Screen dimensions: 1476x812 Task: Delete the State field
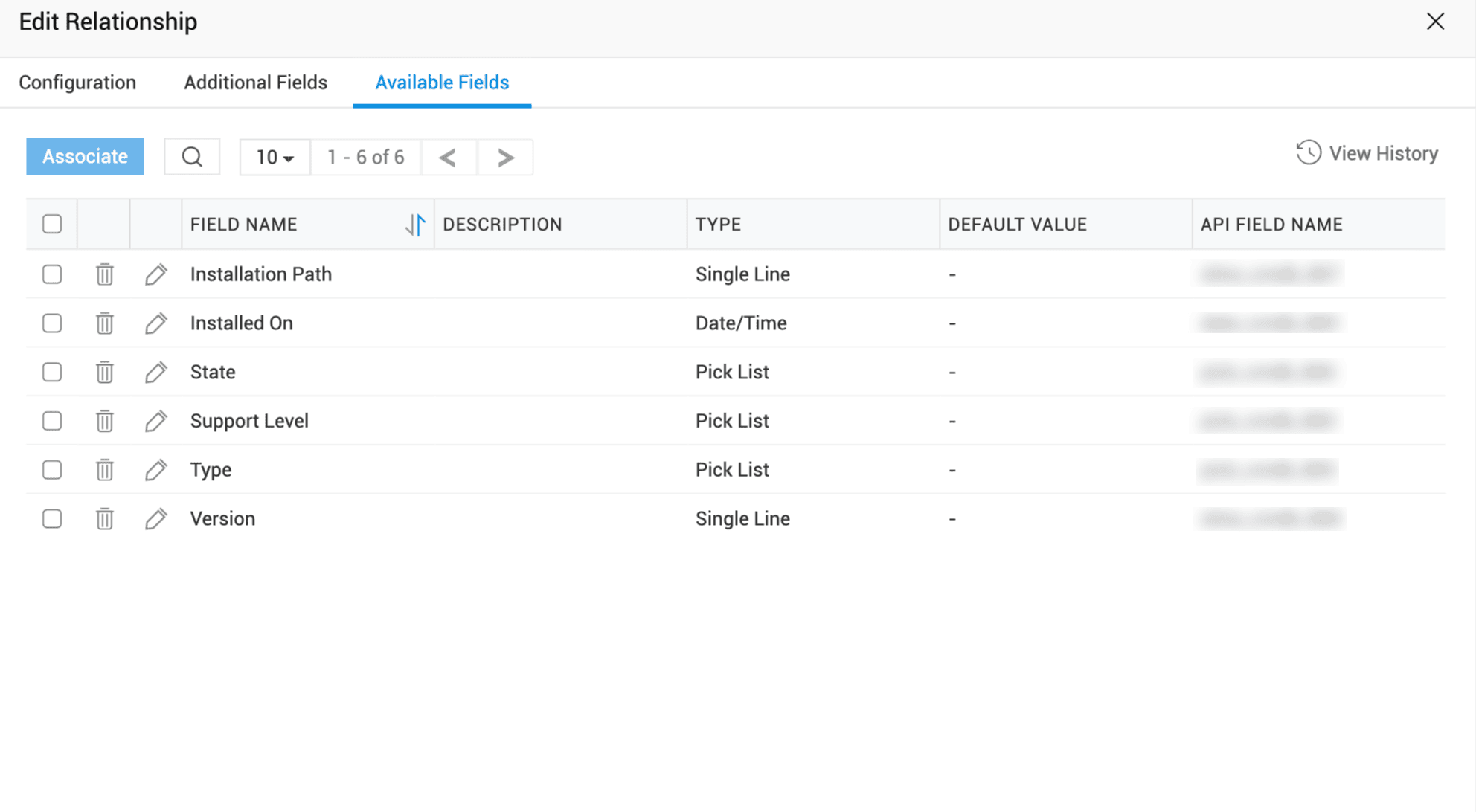pos(104,372)
